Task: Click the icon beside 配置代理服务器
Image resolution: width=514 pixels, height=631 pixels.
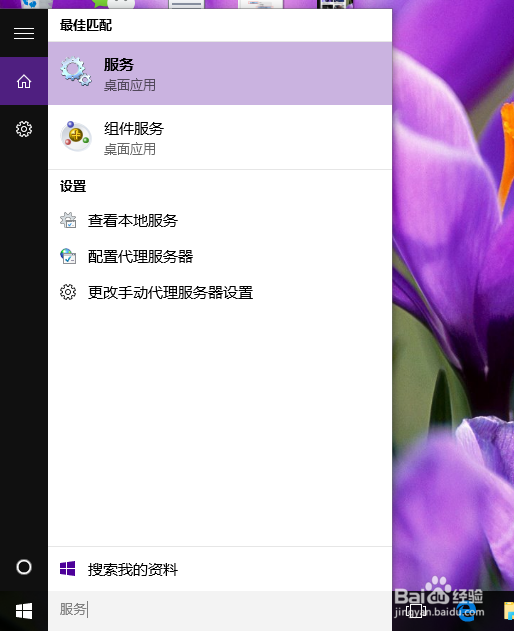Action: coord(68,256)
